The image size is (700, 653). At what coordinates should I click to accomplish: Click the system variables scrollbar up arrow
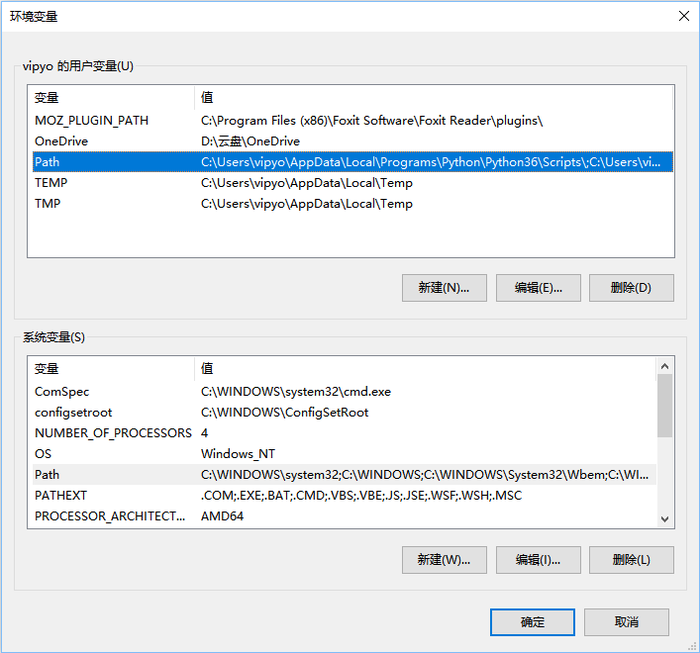(665, 366)
